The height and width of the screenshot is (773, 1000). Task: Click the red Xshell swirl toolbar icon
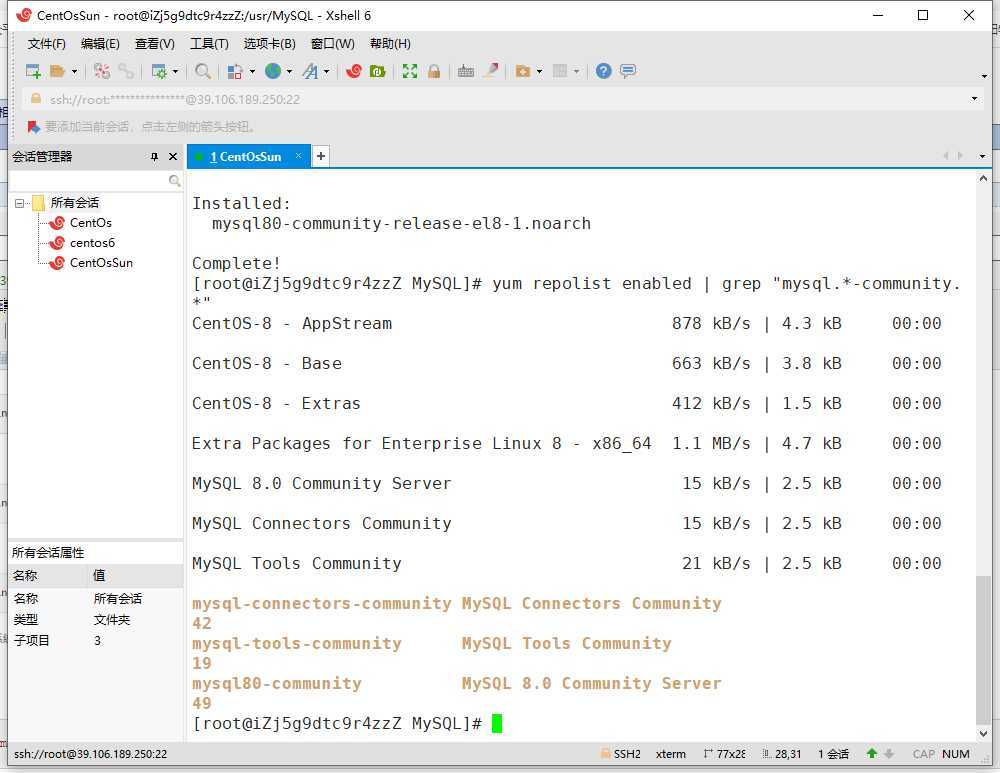click(x=353, y=71)
